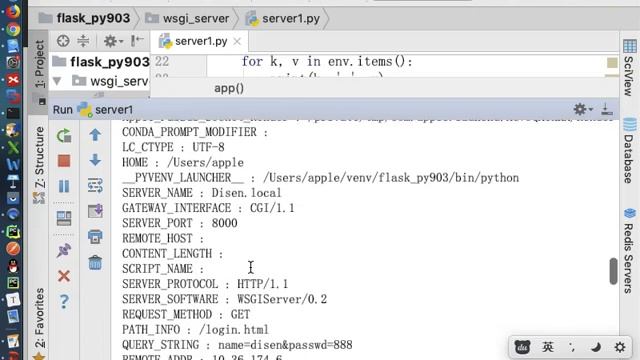Image resolution: width=640 pixels, height=360 pixels.
Task: Rerun server1 with green rerun icon
Action: (x=64, y=136)
